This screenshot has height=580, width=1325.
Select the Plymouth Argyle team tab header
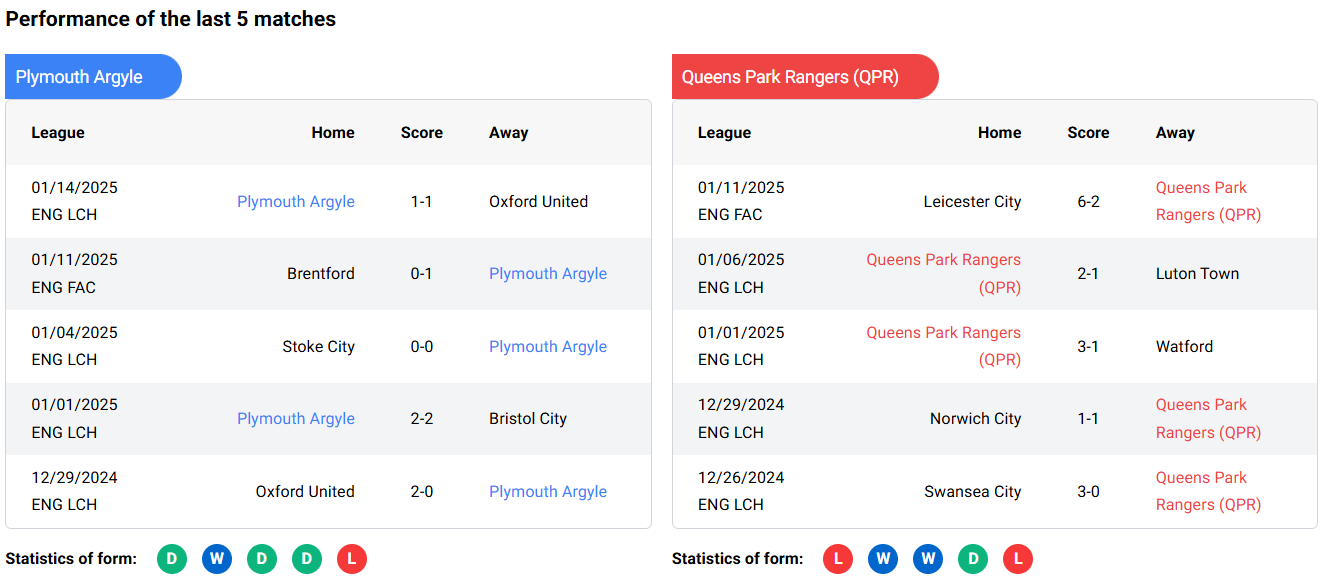point(92,77)
